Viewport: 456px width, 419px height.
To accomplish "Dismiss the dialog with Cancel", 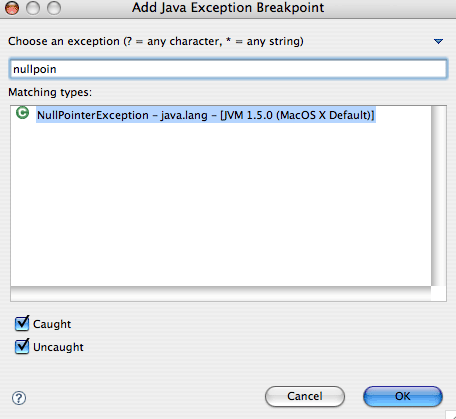I will point(305,396).
